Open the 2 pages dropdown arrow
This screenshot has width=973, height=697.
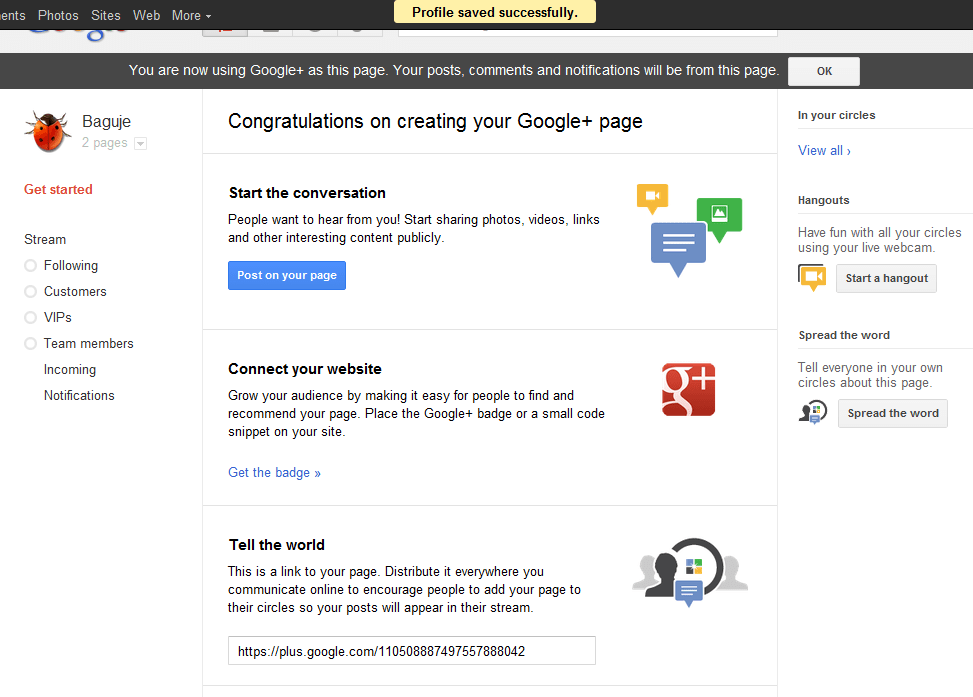pos(141,143)
